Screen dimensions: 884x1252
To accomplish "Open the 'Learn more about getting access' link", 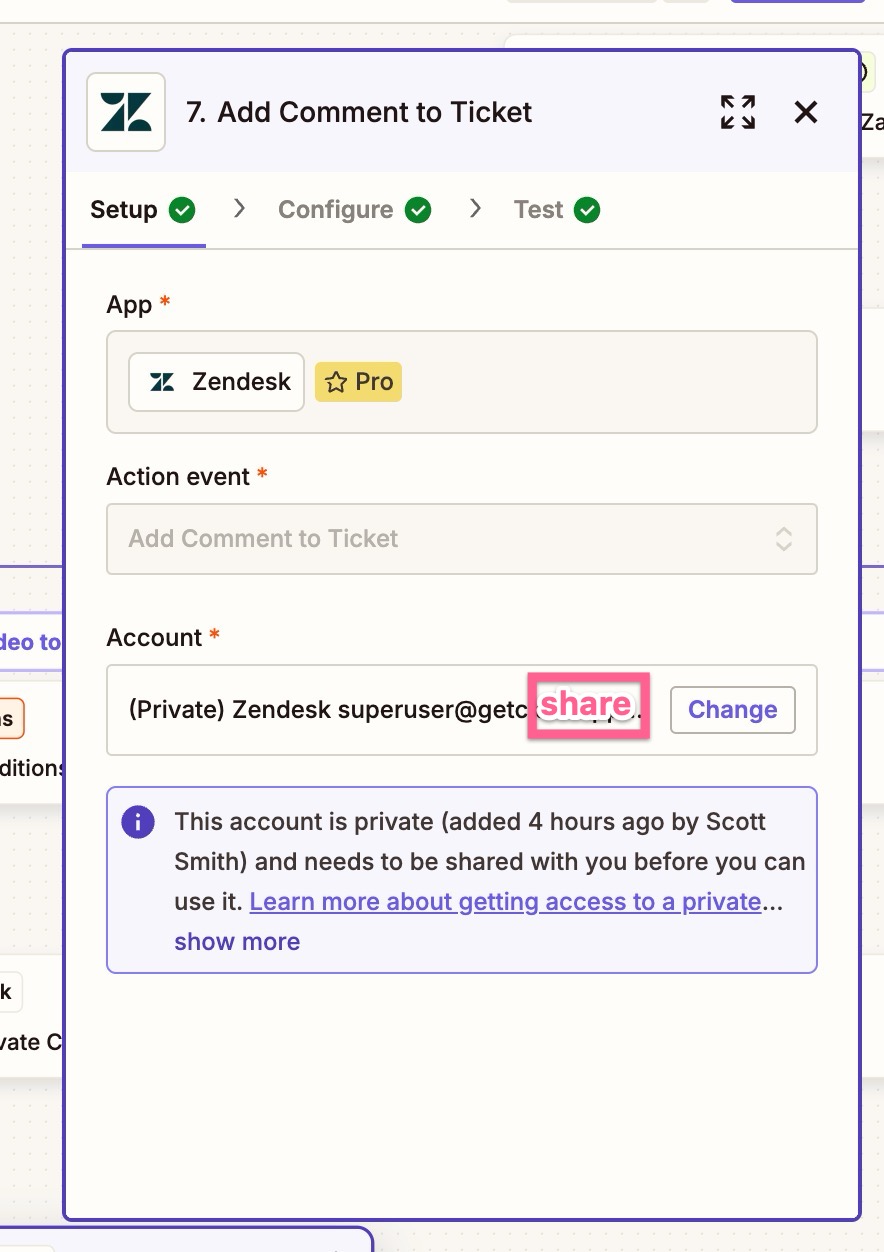I will (506, 902).
